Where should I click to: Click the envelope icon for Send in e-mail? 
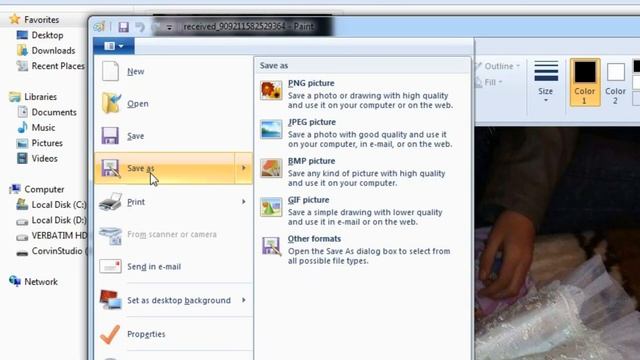pos(110,266)
